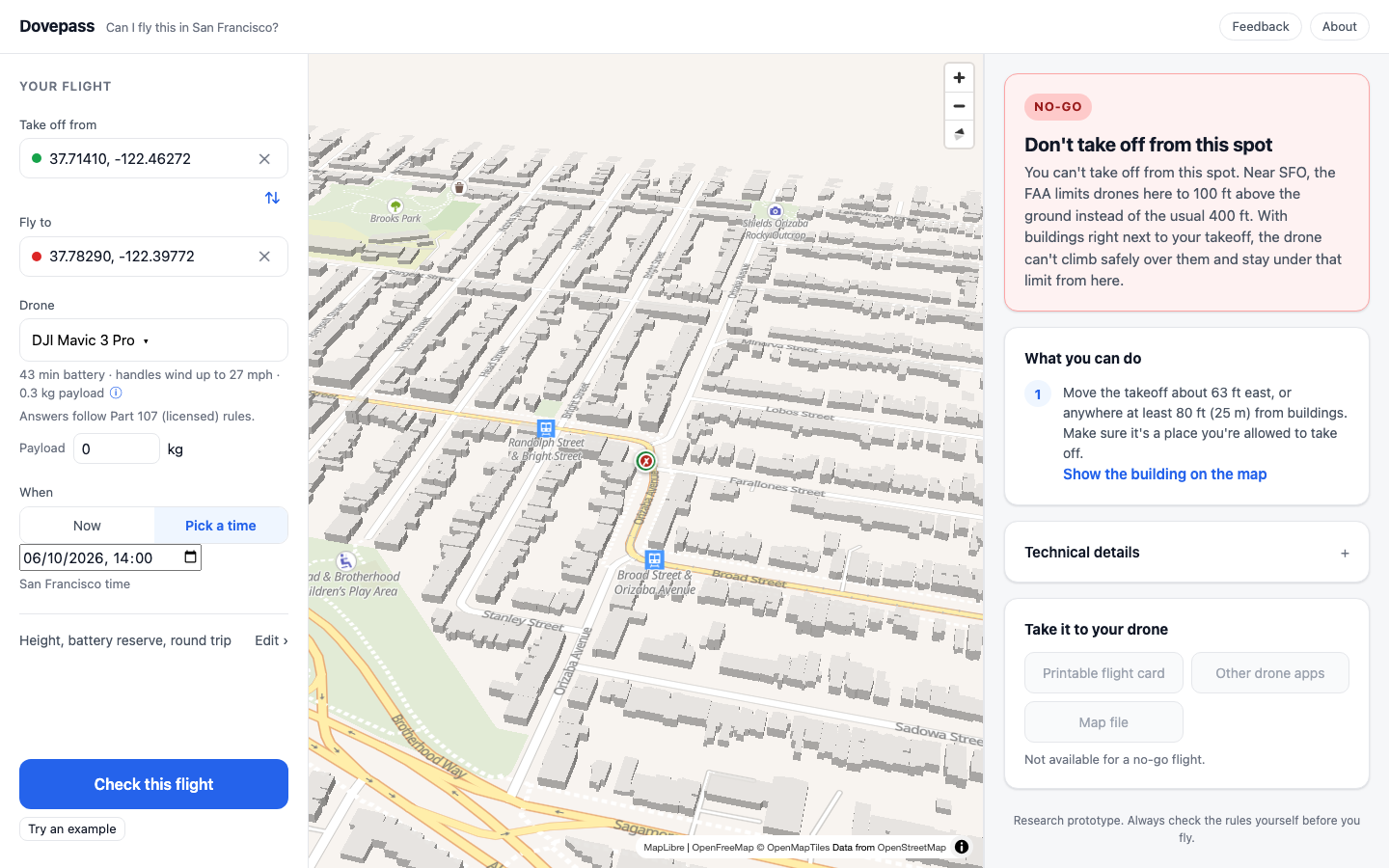Open the map attribution info icon
1389x868 pixels.
pos(962,847)
